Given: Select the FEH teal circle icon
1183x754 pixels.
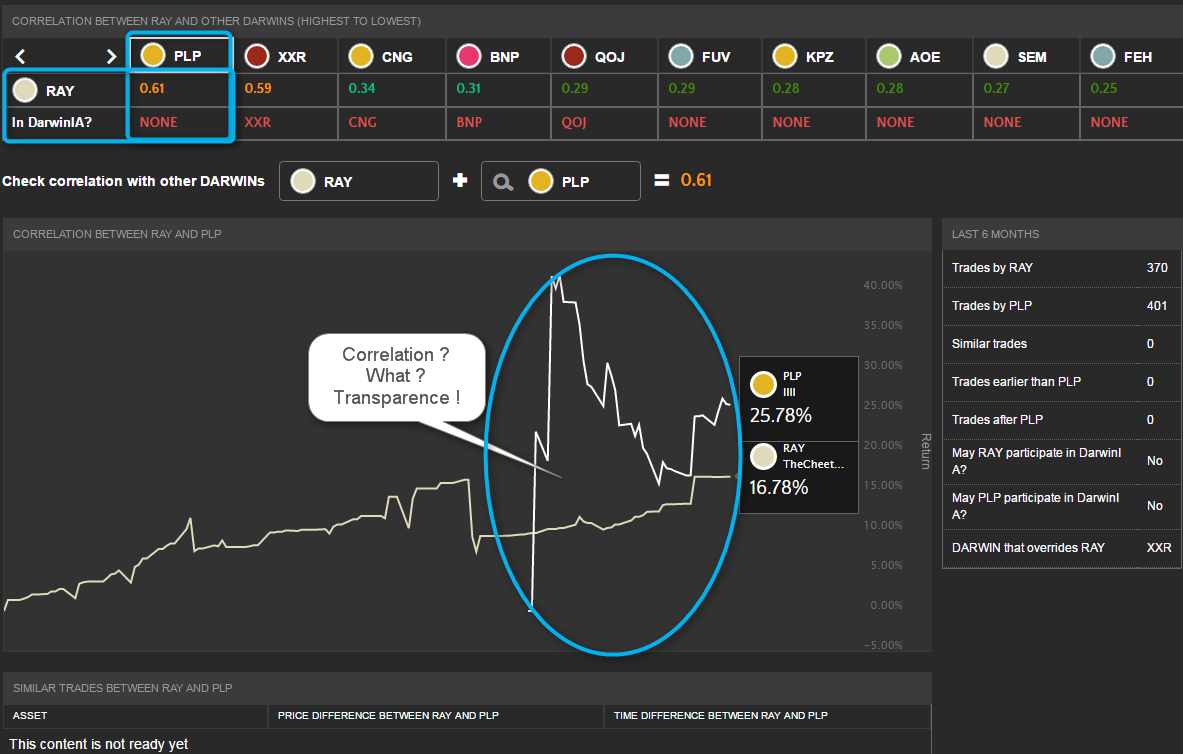Looking at the screenshot, I should (x=1103, y=56).
